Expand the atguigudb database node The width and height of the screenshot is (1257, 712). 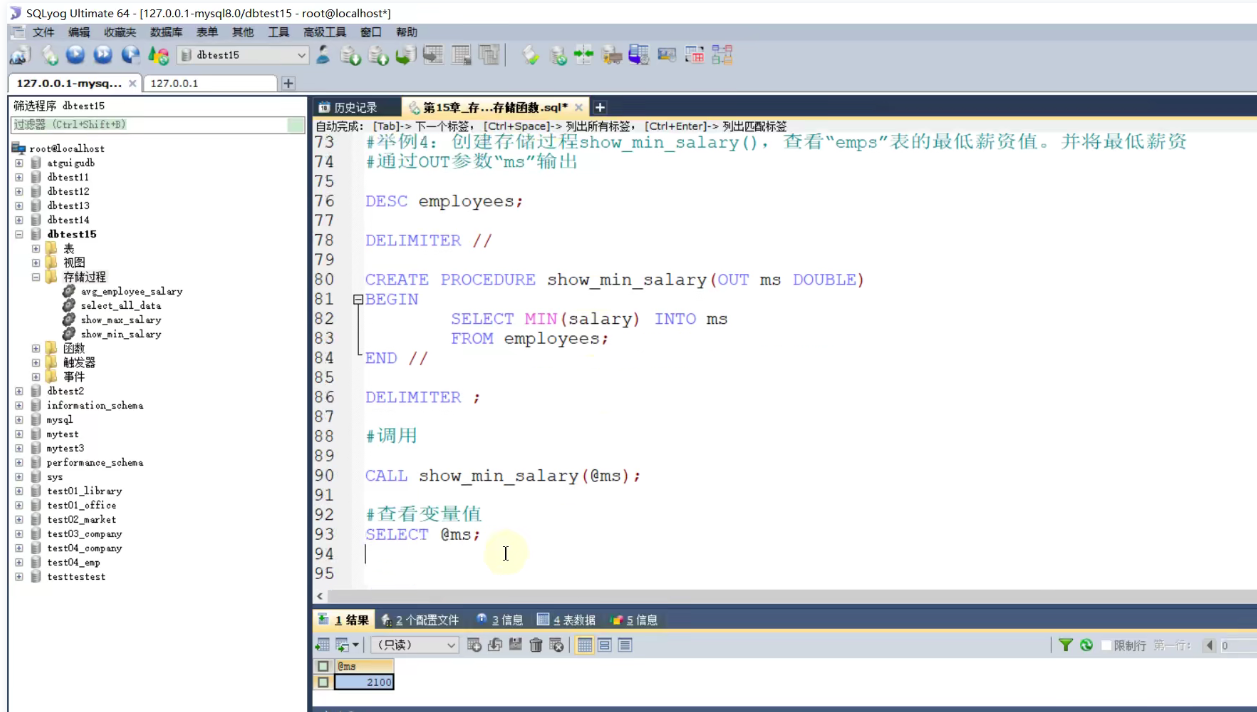(19, 163)
